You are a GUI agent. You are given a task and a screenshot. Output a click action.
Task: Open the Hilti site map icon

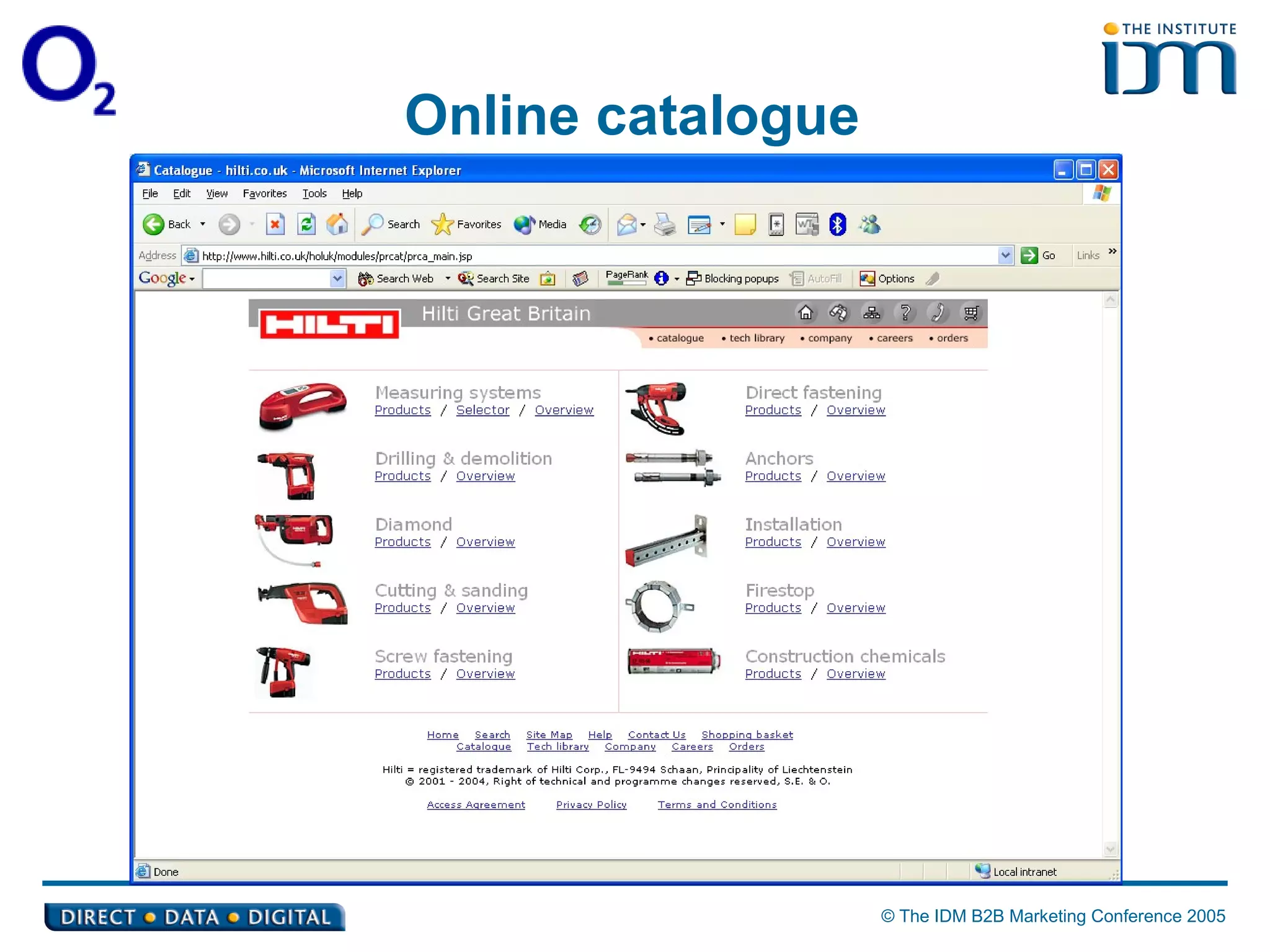coord(871,313)
